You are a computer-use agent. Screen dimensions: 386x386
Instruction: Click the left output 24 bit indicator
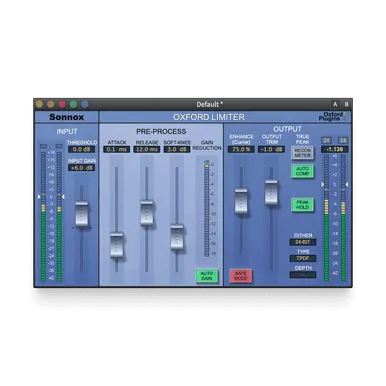pyautogui.click(x=326, y=140)
